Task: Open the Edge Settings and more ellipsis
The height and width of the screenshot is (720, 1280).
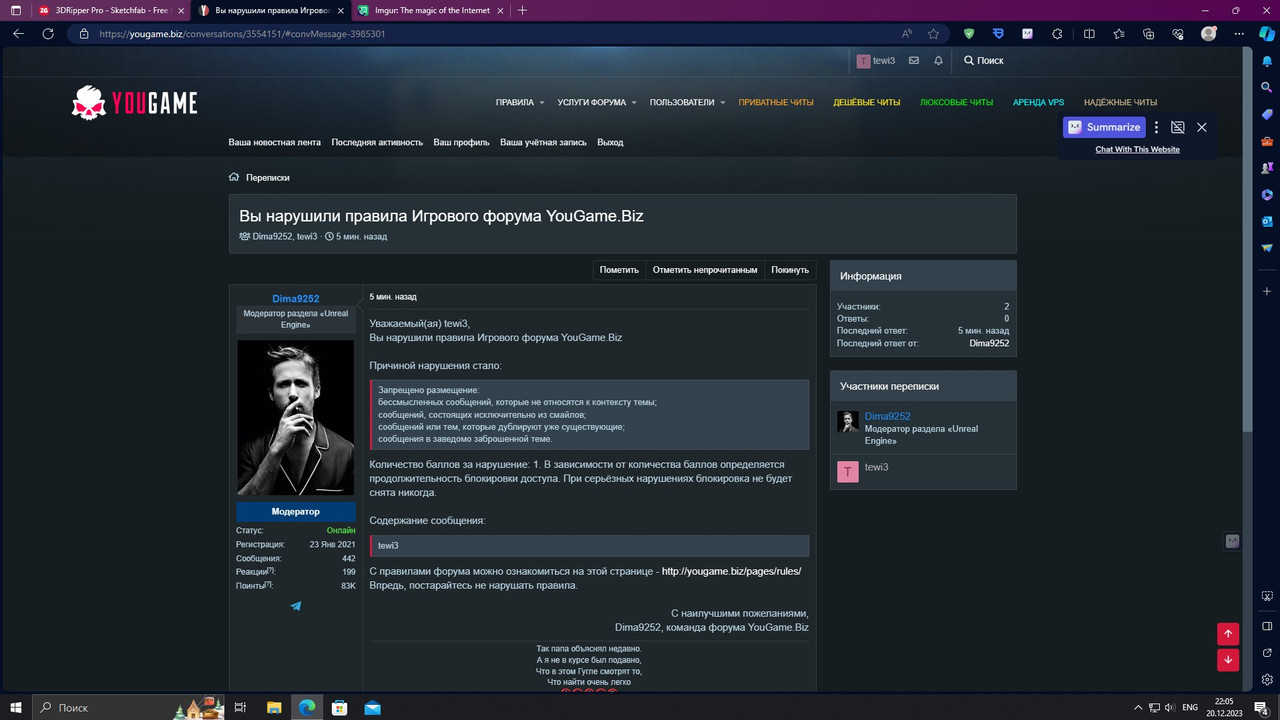Action: (x=1239, y=33)
